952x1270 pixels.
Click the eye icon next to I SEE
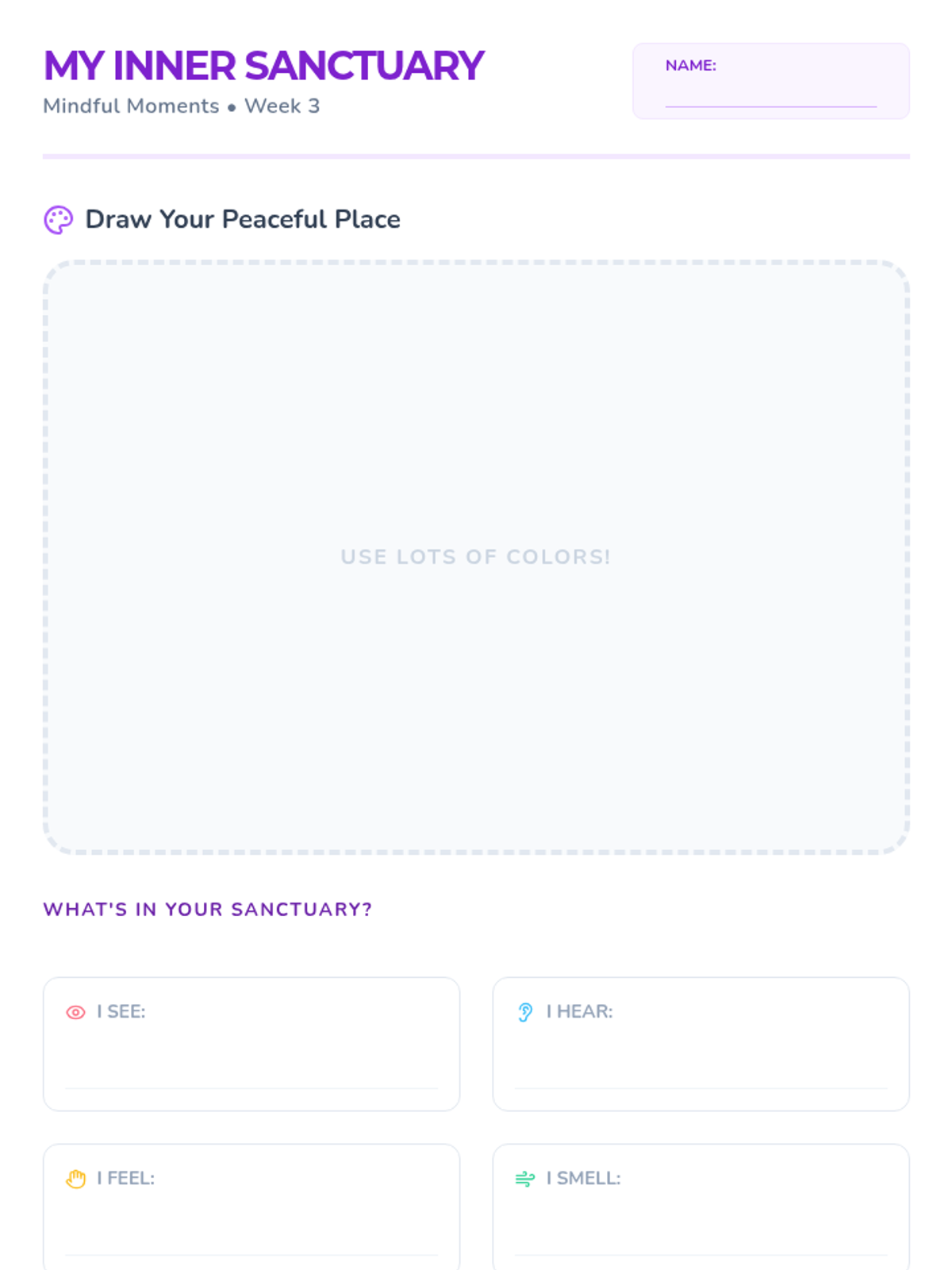(x=75, y=1012)
